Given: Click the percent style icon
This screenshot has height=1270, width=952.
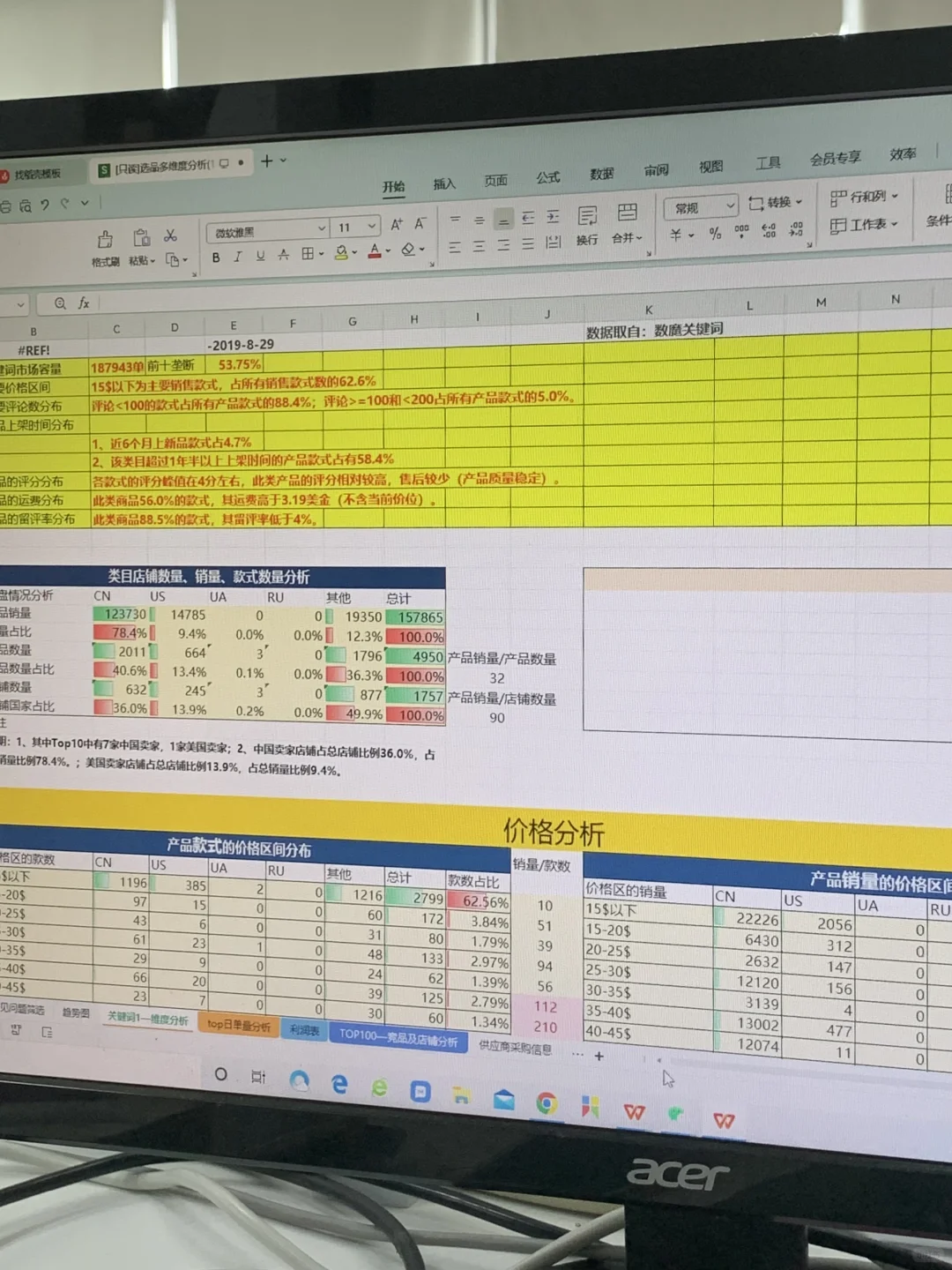Looking at the screenshot, I should point(715,233).
